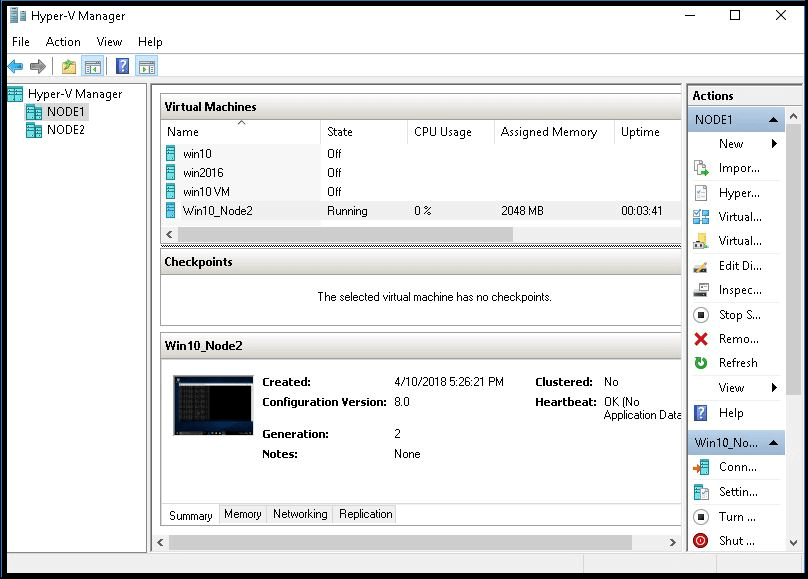
Task: Click the Hyper-V Manager root icon in tree
Action: click(x=15, y=94)
